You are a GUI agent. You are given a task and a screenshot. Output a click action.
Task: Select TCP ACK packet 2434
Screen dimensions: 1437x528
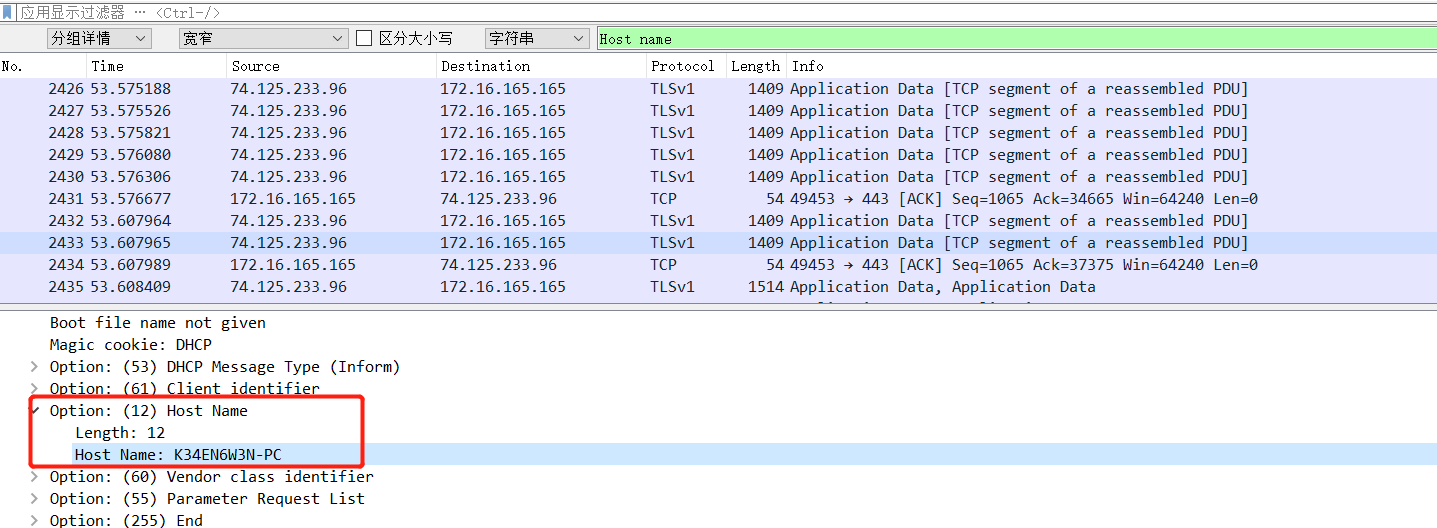(718, 265)
